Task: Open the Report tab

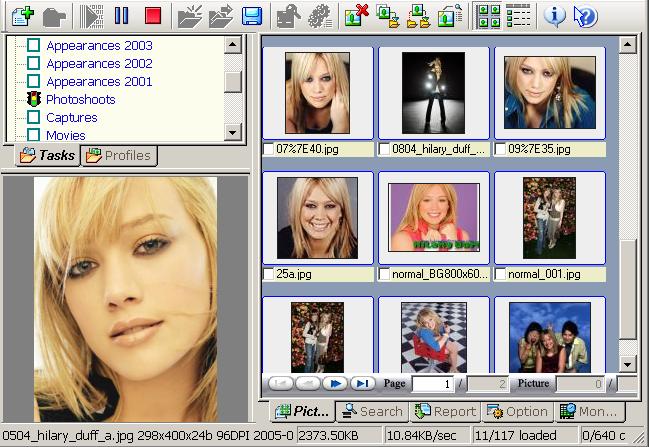Action: [444, 411]
